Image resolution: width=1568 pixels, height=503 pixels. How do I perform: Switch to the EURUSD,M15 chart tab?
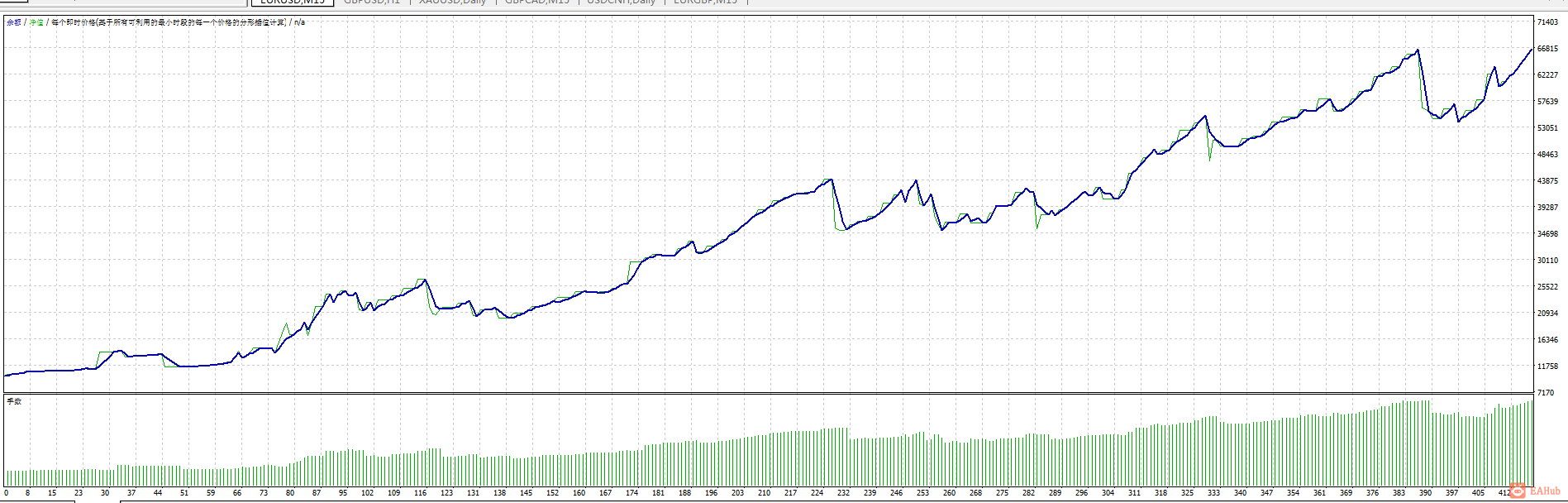(292, 2)
